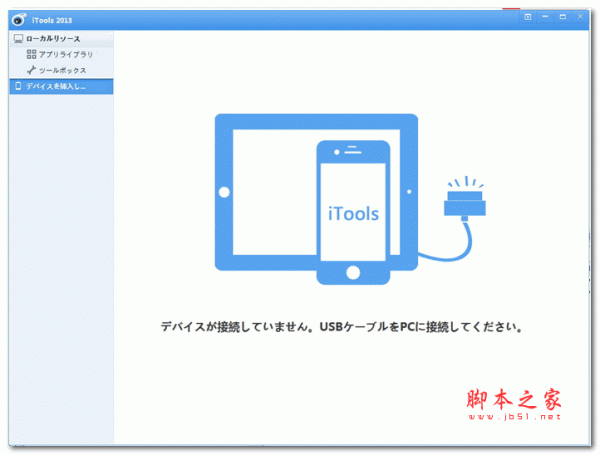This screenshot has height=455, width=600.
Task: Open the ローカルリソース section
Action: click(61, 39)
